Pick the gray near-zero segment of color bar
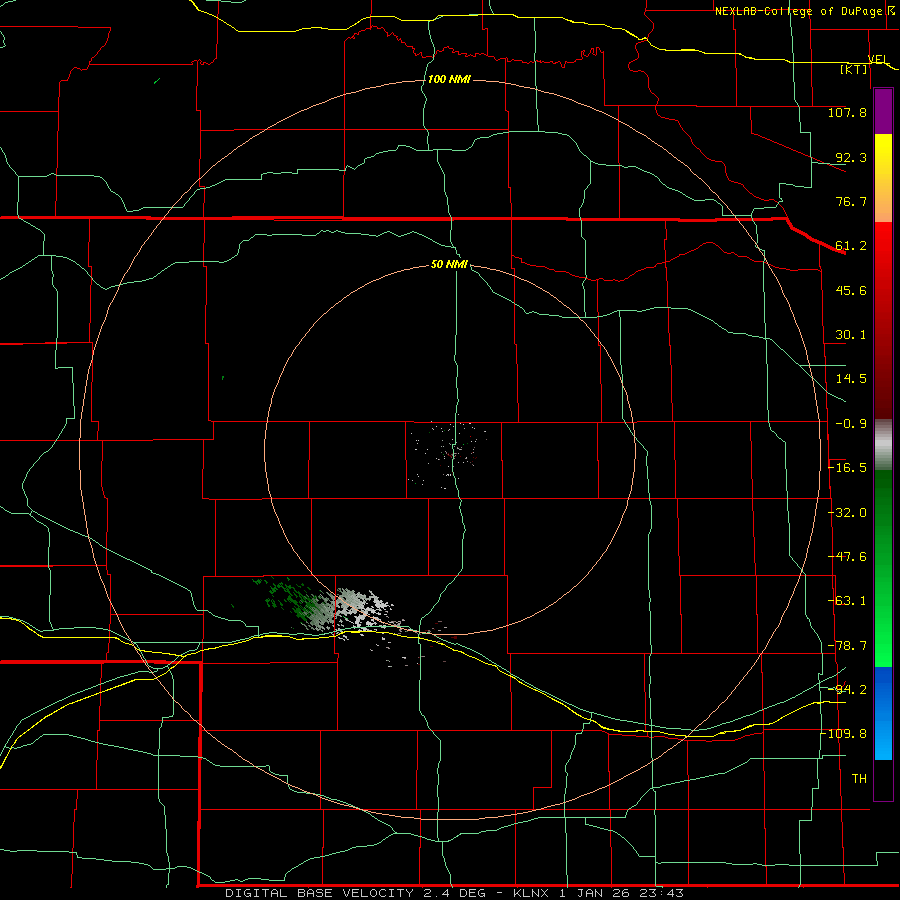 pos(883,445)
